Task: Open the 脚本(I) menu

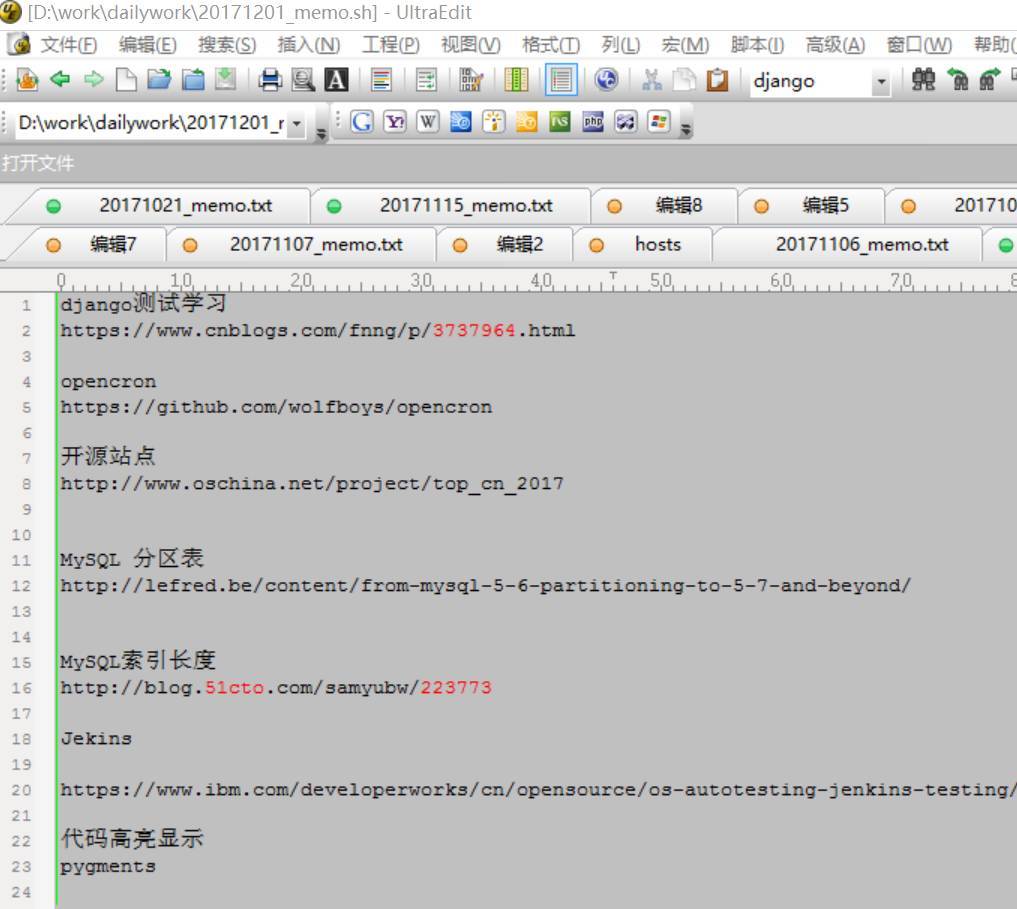Action: 757,45
